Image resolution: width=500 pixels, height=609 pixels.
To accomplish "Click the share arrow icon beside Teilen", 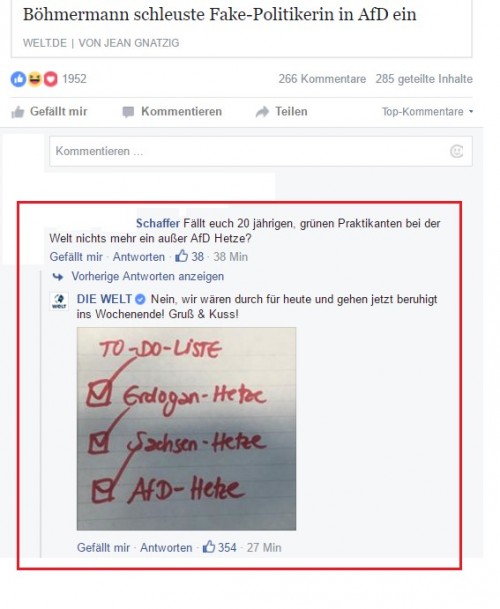I will (262, 112).
